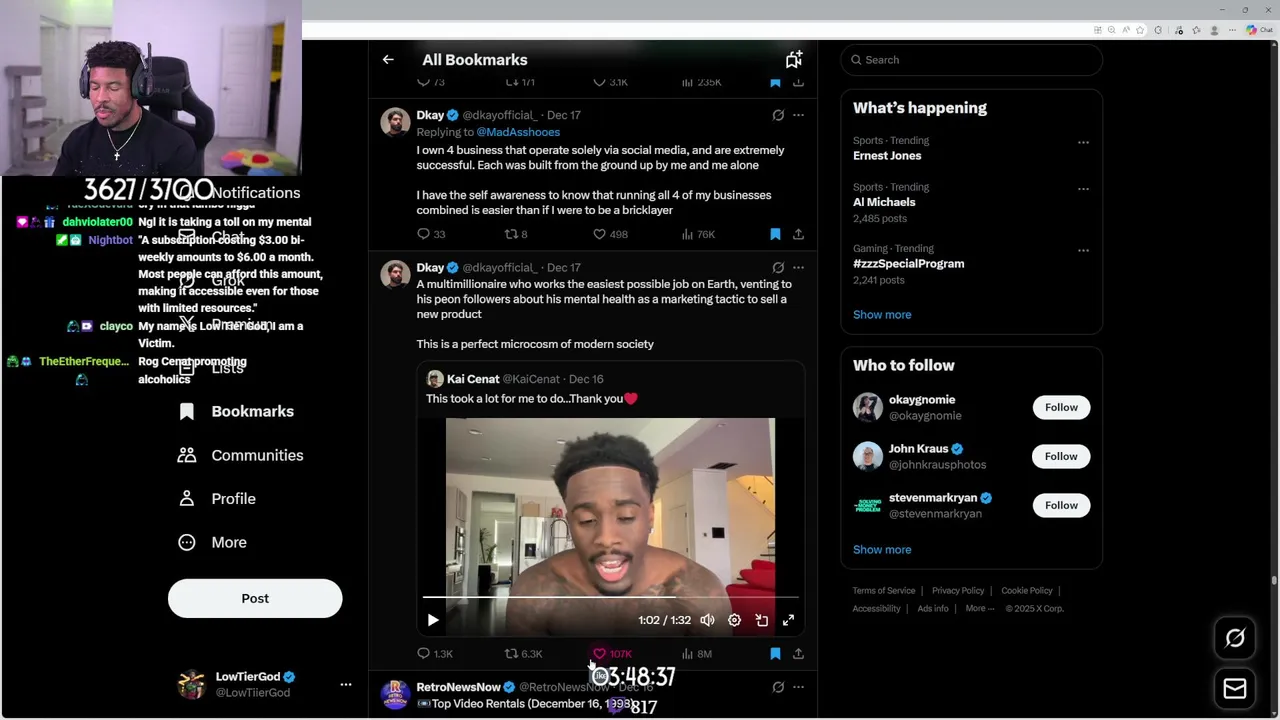
Task: Reply to tweet with 1.3K comments
Action: click(435, 654)
